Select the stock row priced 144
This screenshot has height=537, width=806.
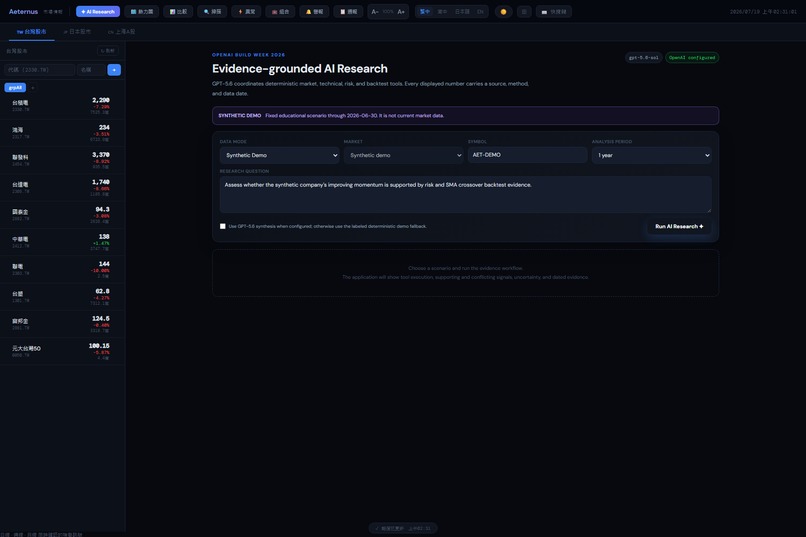tap(62, 269)
